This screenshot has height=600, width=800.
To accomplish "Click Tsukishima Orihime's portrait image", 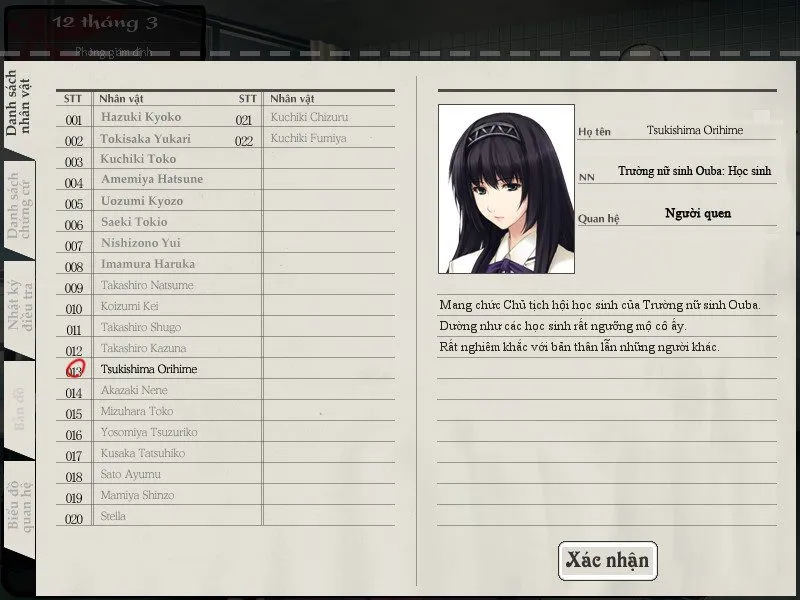I will [x=506, y=189].
